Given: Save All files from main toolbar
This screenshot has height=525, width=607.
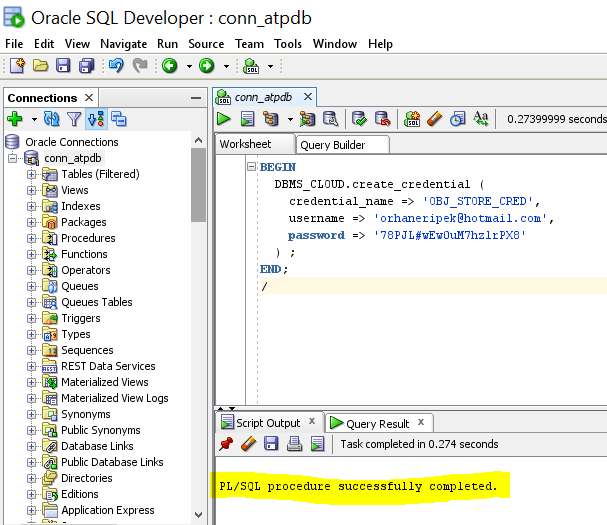Looking at the screenshot, I should tap(86, 66).
